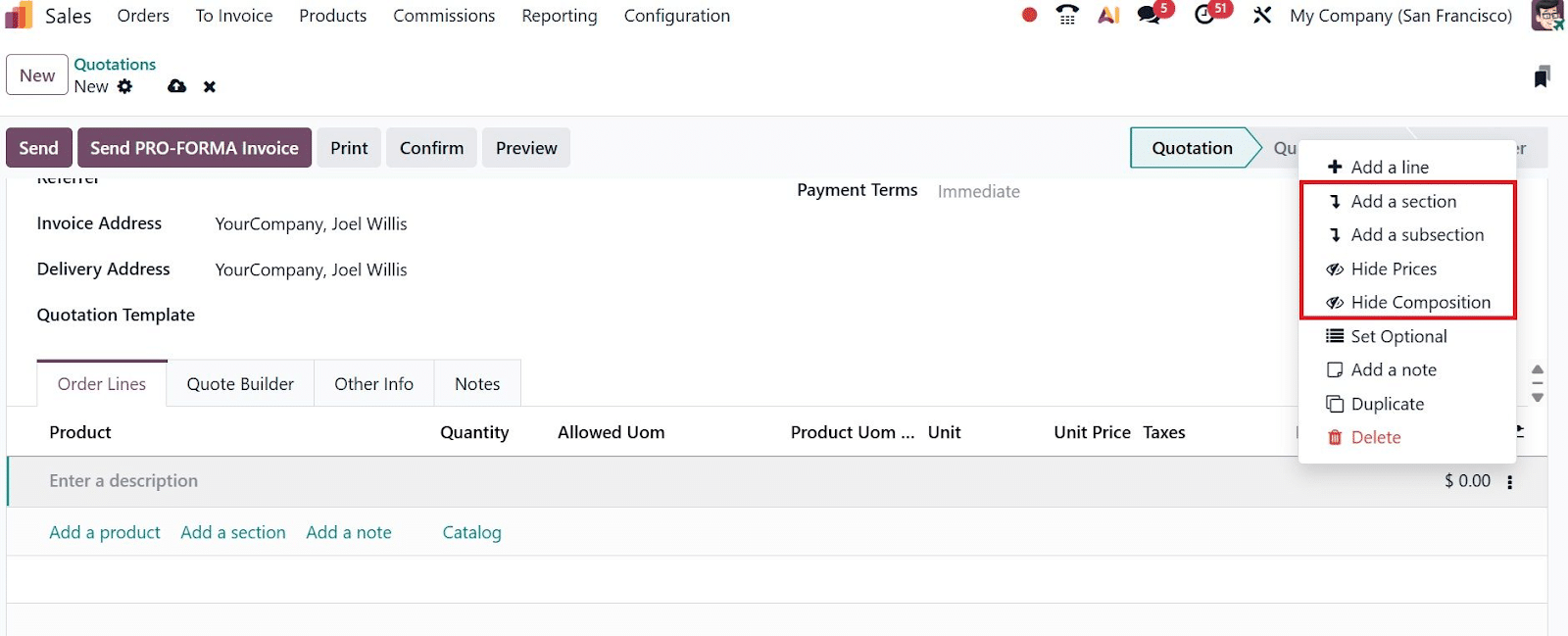Image resolution: width=1568 pixels, height=636 pixels.
Task: Click the bookmark icon at top right
Action: coord(1542,76)
